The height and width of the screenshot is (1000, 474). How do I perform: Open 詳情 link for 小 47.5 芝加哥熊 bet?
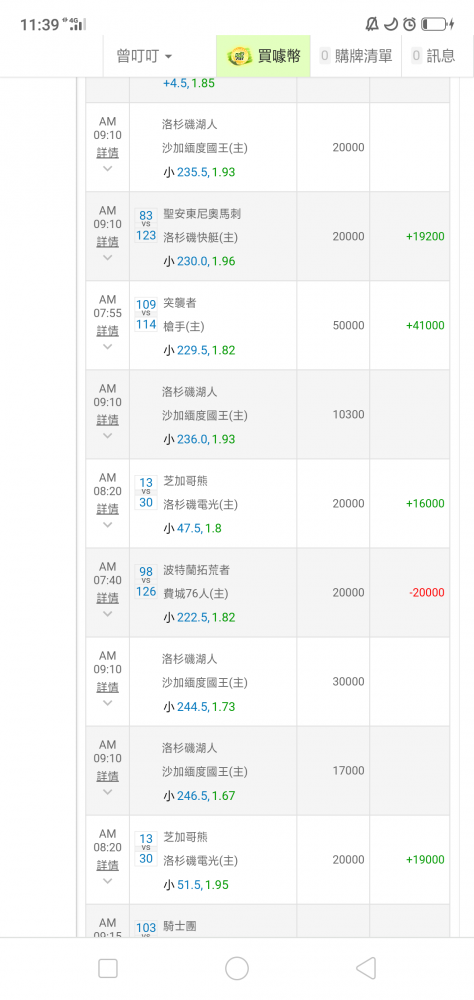click(x=107, y=510)
